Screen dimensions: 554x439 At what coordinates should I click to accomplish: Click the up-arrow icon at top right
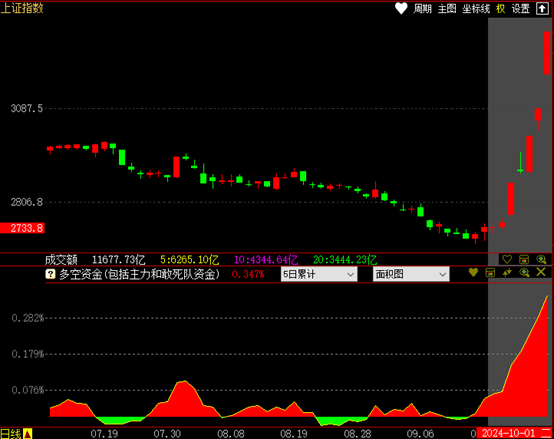(542, 8)
